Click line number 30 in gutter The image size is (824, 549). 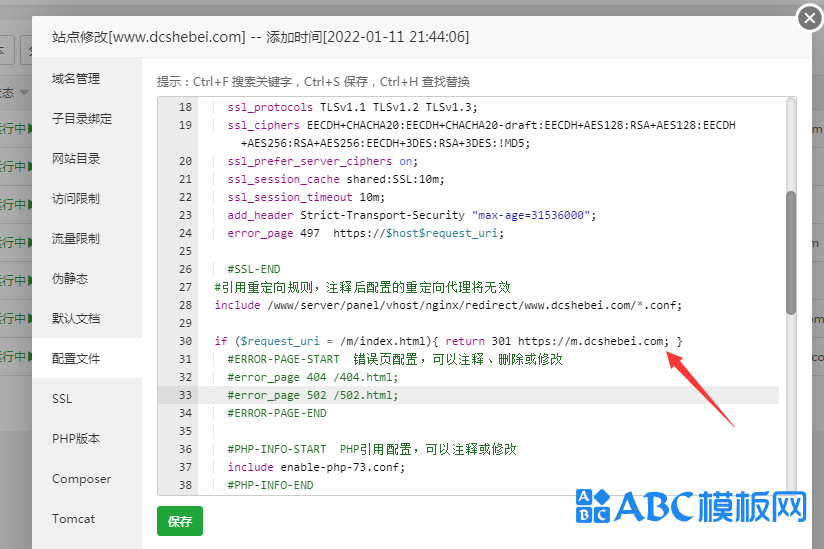(x=185, y=341)
